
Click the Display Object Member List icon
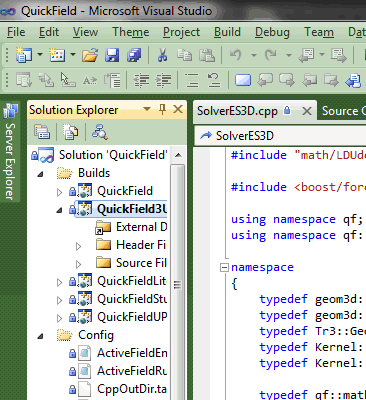click(24, 80)
